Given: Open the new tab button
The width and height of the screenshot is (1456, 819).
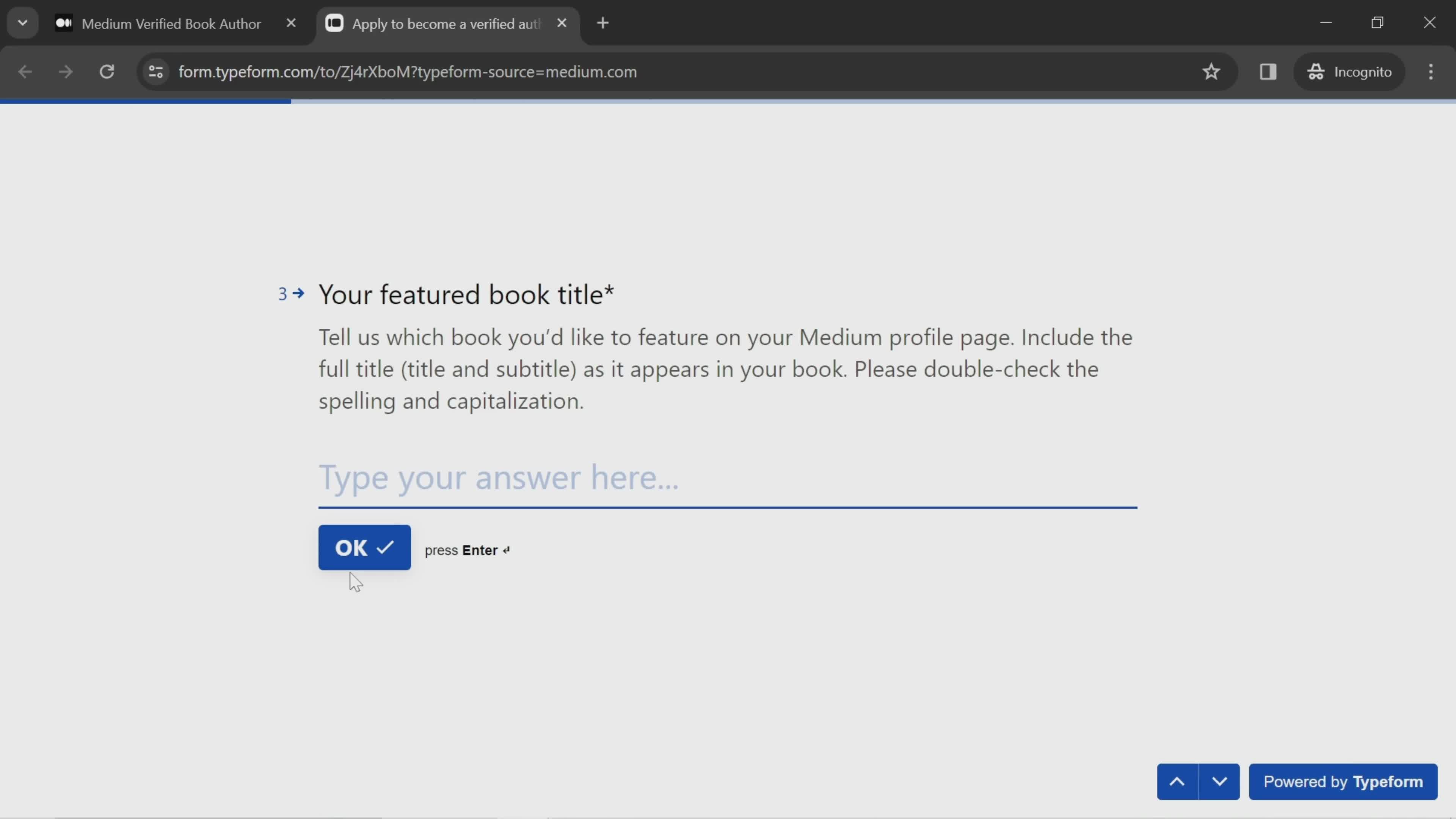Looking at the screenshot, I should pos(601,23).
